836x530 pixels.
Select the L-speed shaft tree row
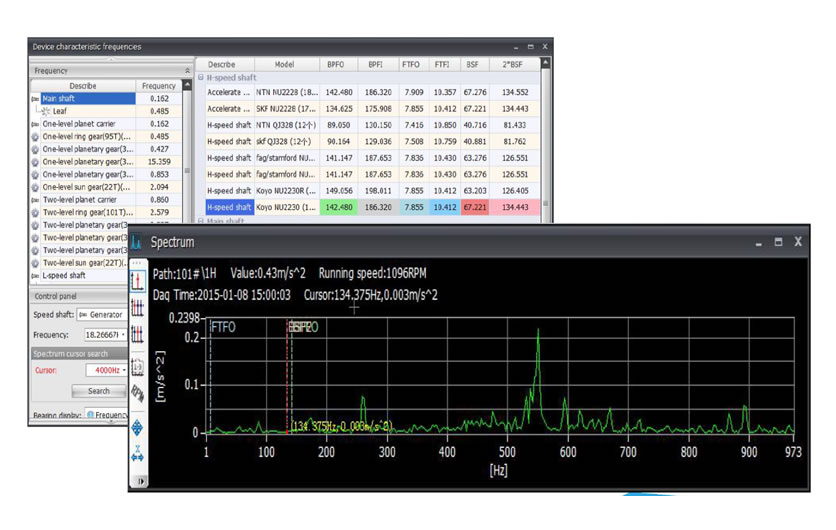(80, 276)
